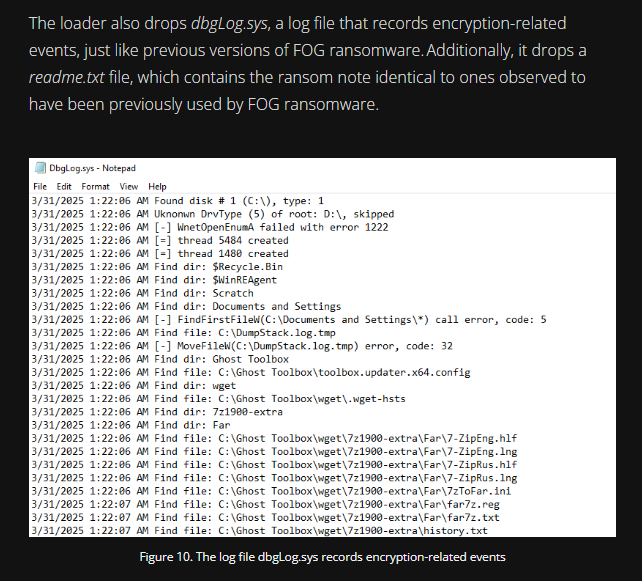Click the Figure 10 caption text
Screen dimensions: 642x581
(320, 557)
